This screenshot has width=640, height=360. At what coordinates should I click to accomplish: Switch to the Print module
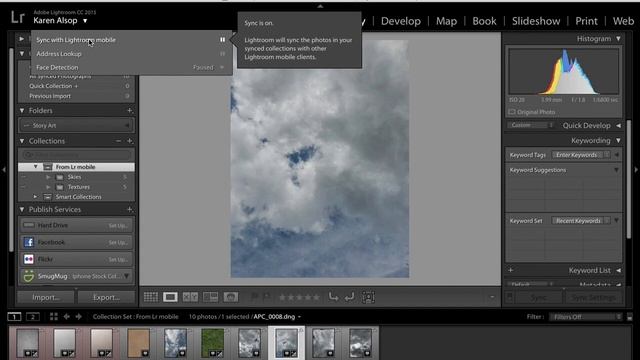tap(586, 21)
